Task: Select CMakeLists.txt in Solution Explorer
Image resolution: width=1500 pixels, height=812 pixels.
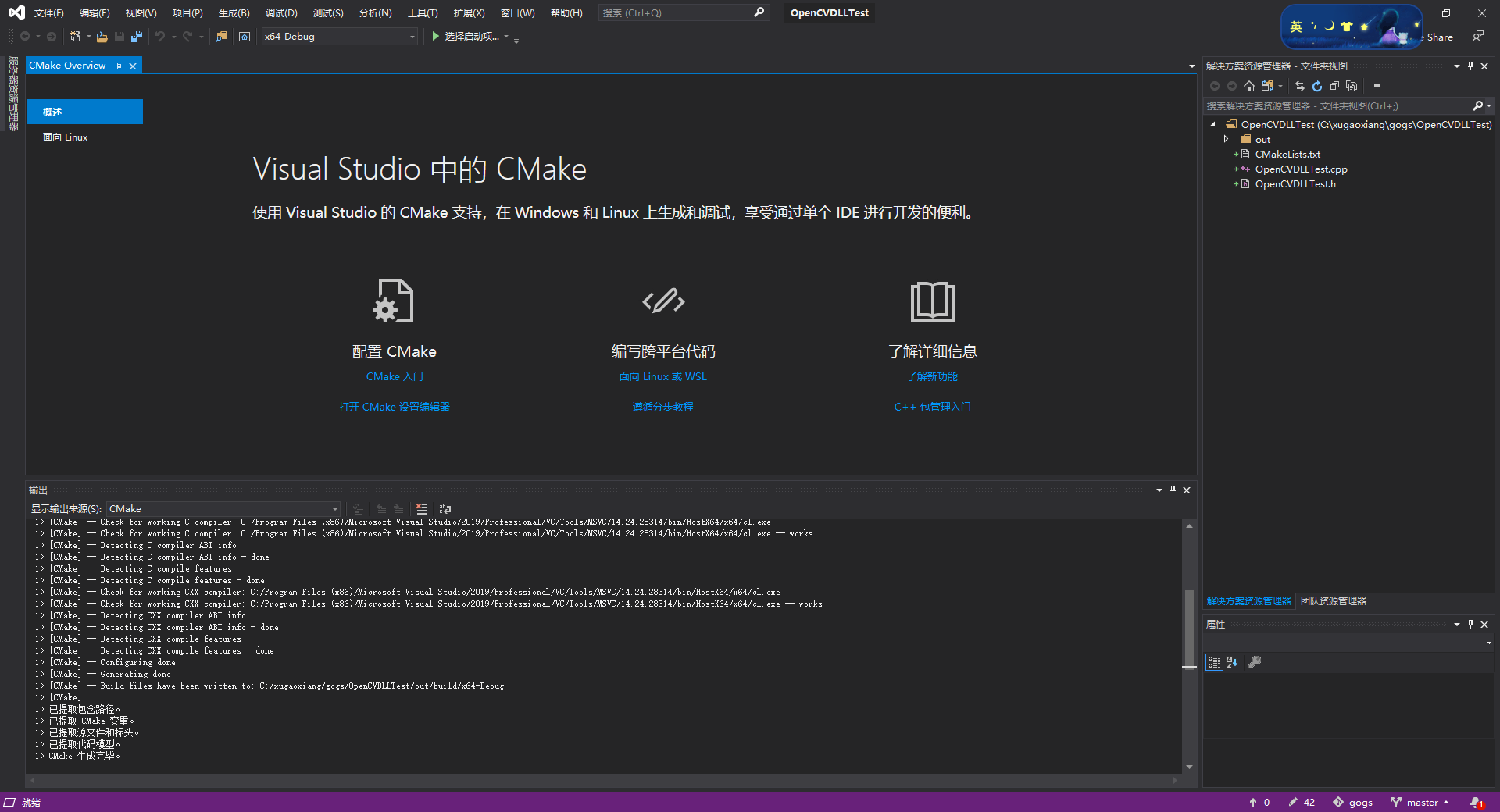Action: [1287, 154]
